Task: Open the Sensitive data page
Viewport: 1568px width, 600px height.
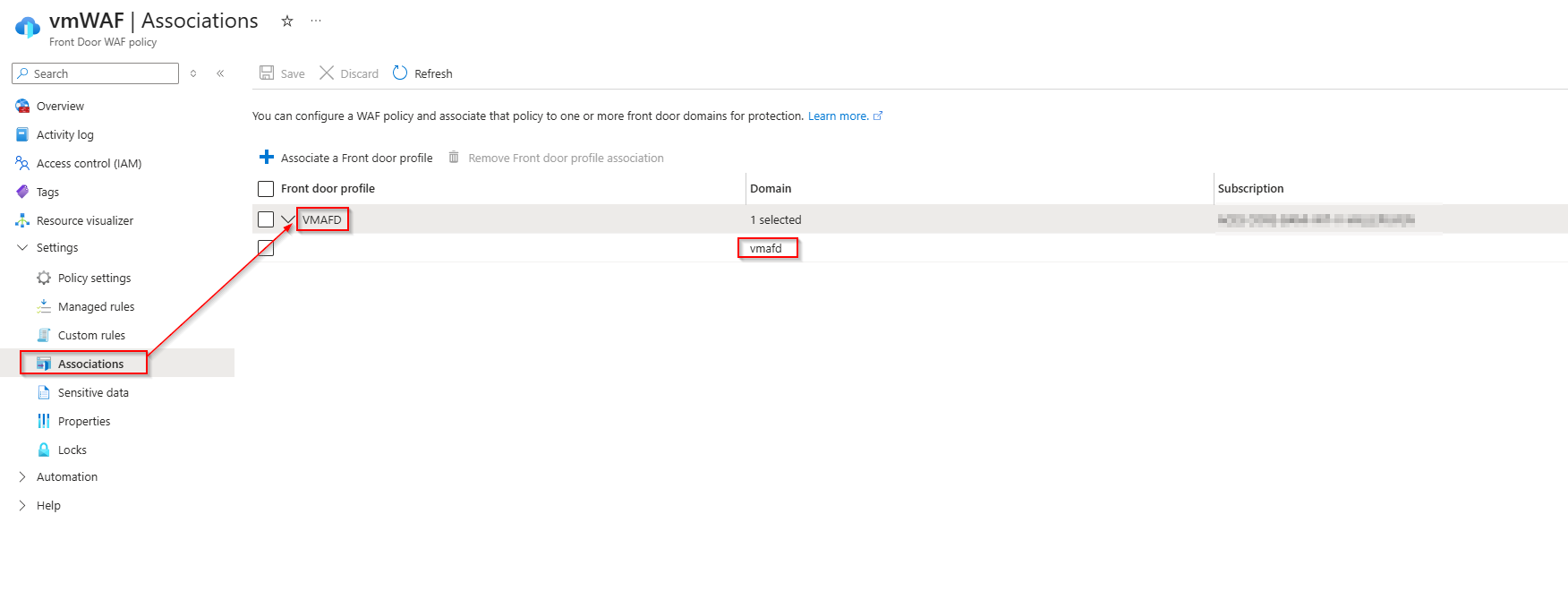Action: [x=93, y=392]
